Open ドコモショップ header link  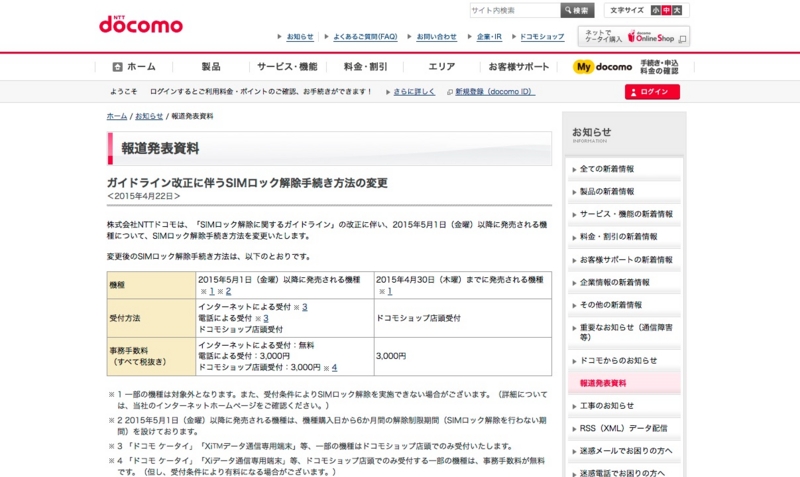[542, 37]
